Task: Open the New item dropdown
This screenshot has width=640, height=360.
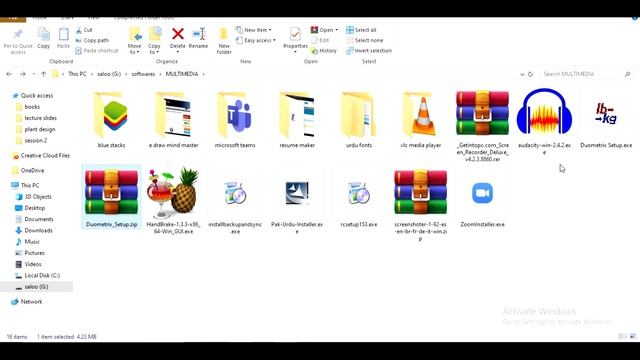Action: (253, 30)
